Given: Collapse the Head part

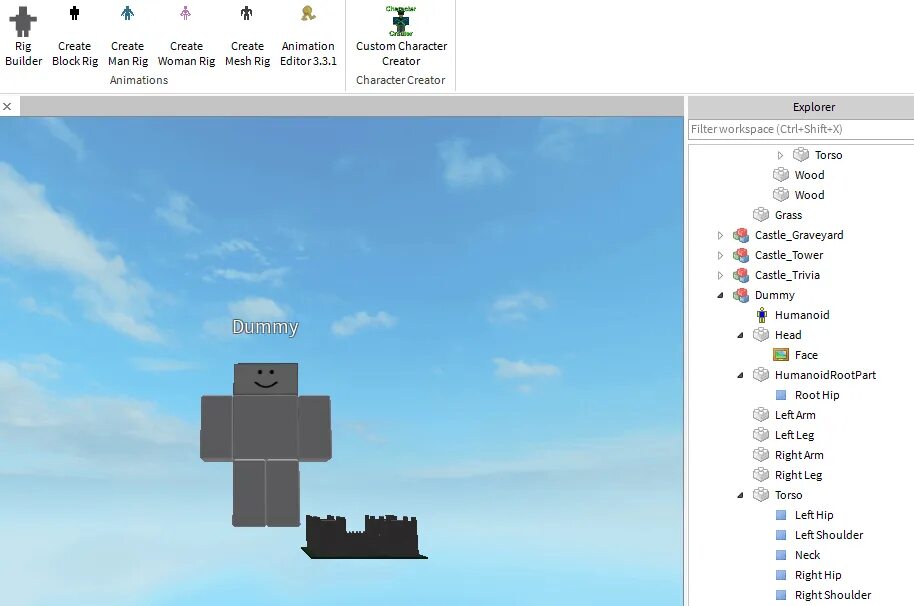Looking at the screenshot, I should click(740, 335).
